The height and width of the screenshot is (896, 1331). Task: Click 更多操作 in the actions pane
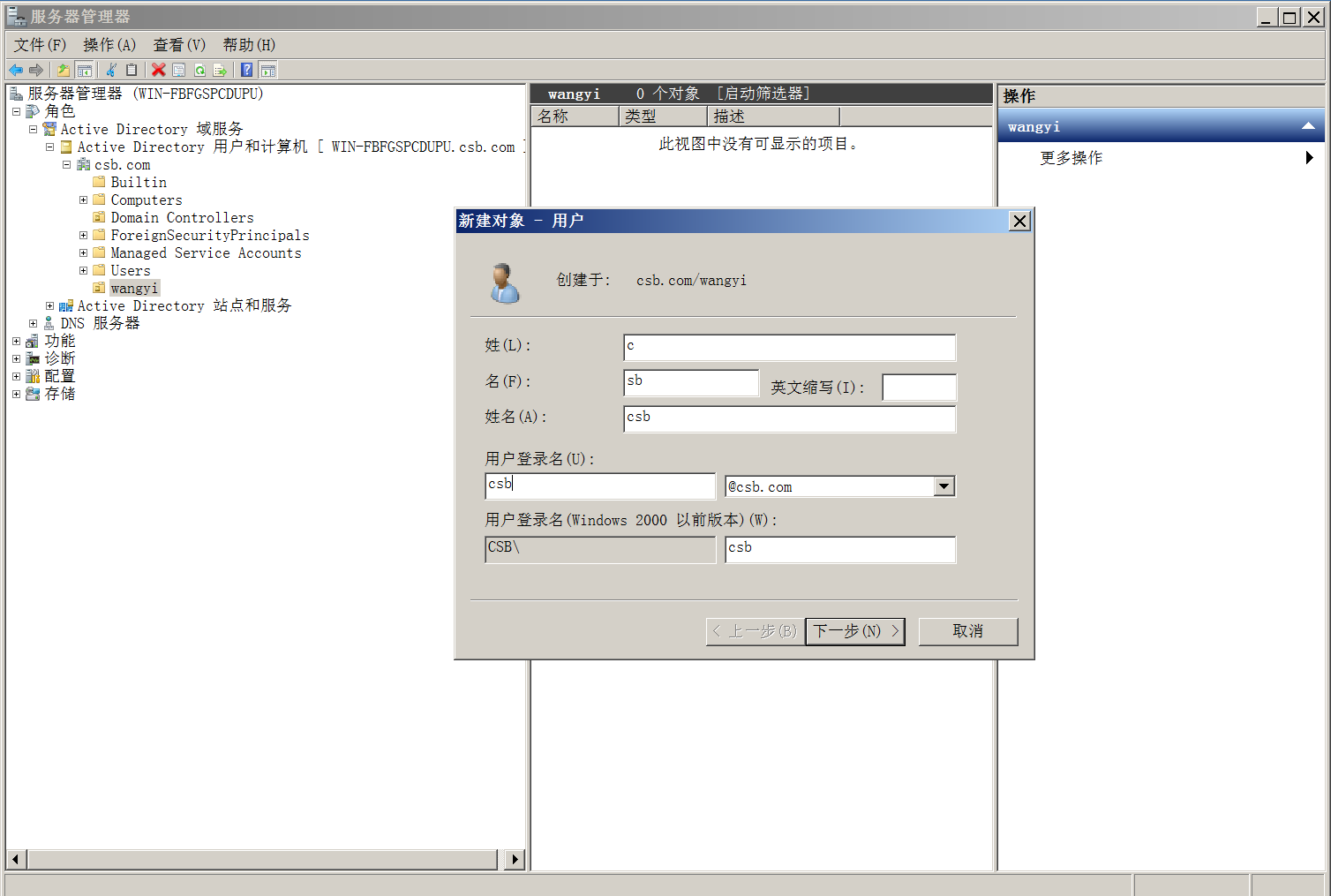1072,158
